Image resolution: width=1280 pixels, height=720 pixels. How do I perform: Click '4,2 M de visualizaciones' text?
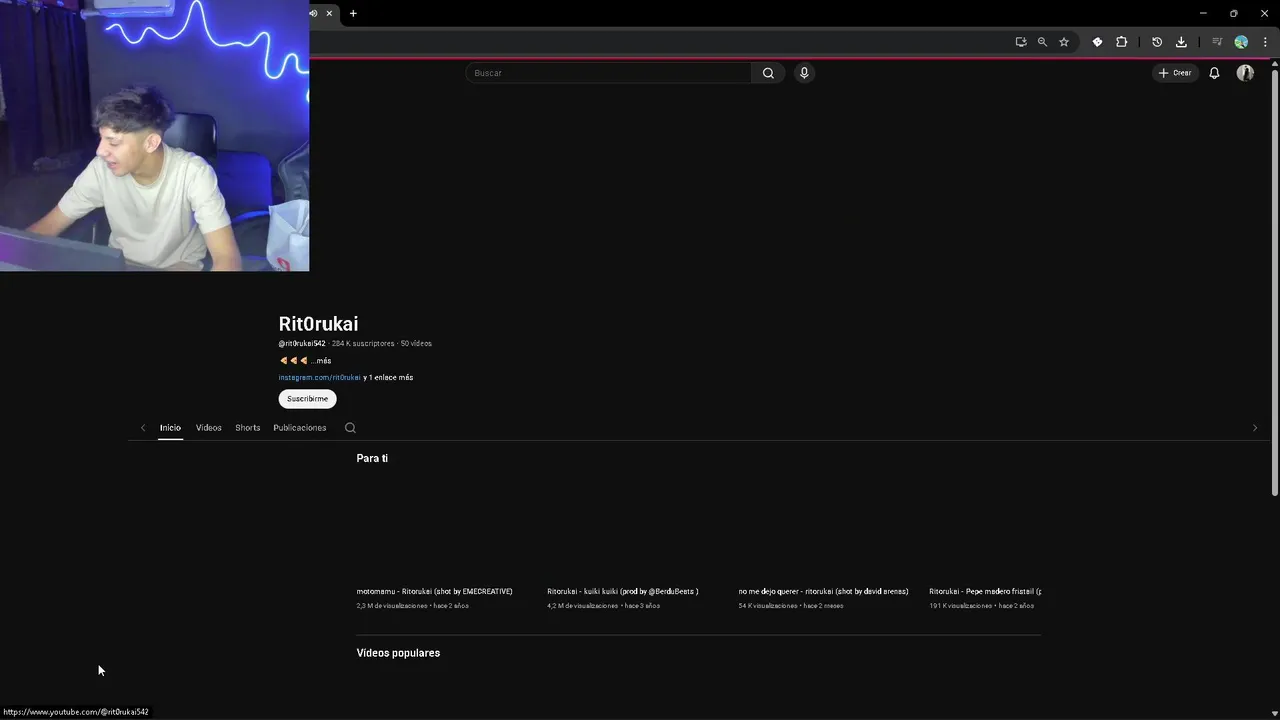[x=582, y=606]
